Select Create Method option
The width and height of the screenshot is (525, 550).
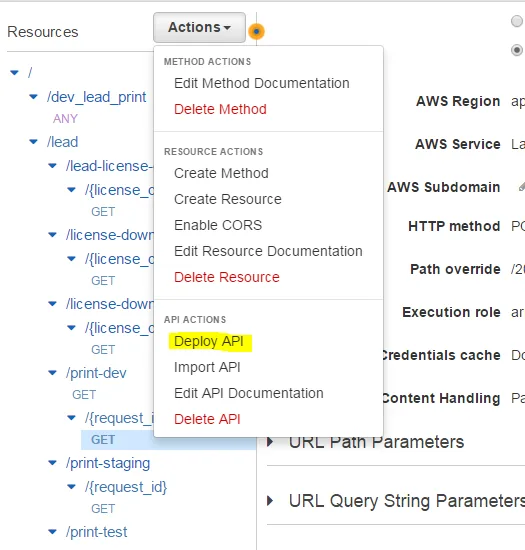click(221, 173)
